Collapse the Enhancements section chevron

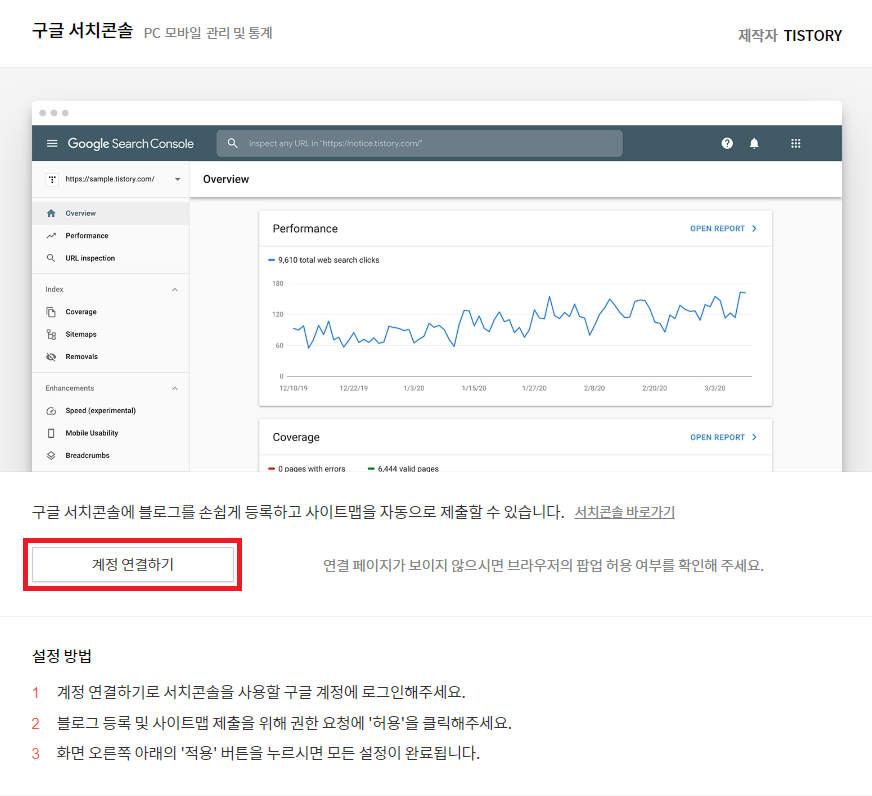click(x=175, y=388)
